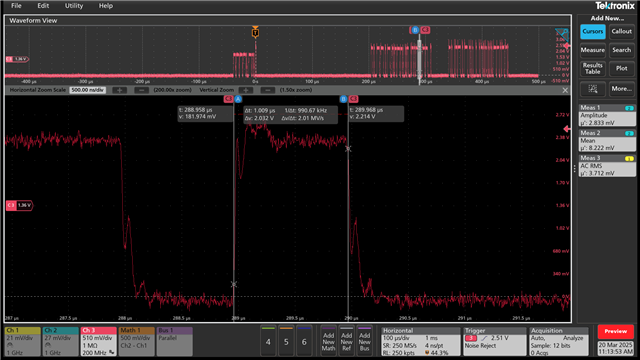Toggle the Ch 2 channel badge
640x360 pixels.
pos(61,341)
